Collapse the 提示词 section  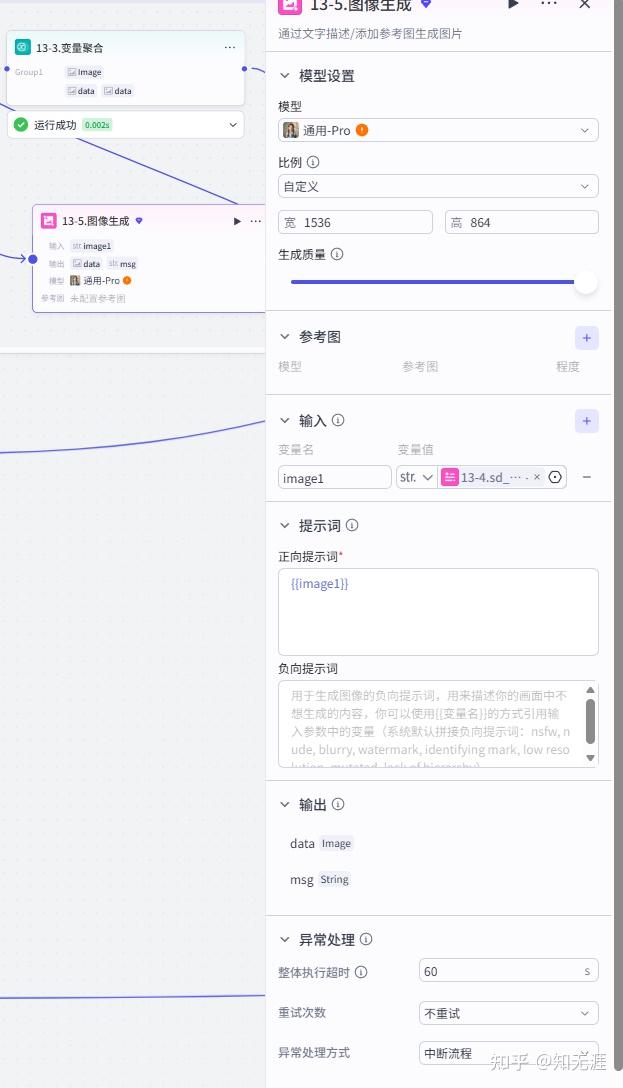tap(284, 525)
